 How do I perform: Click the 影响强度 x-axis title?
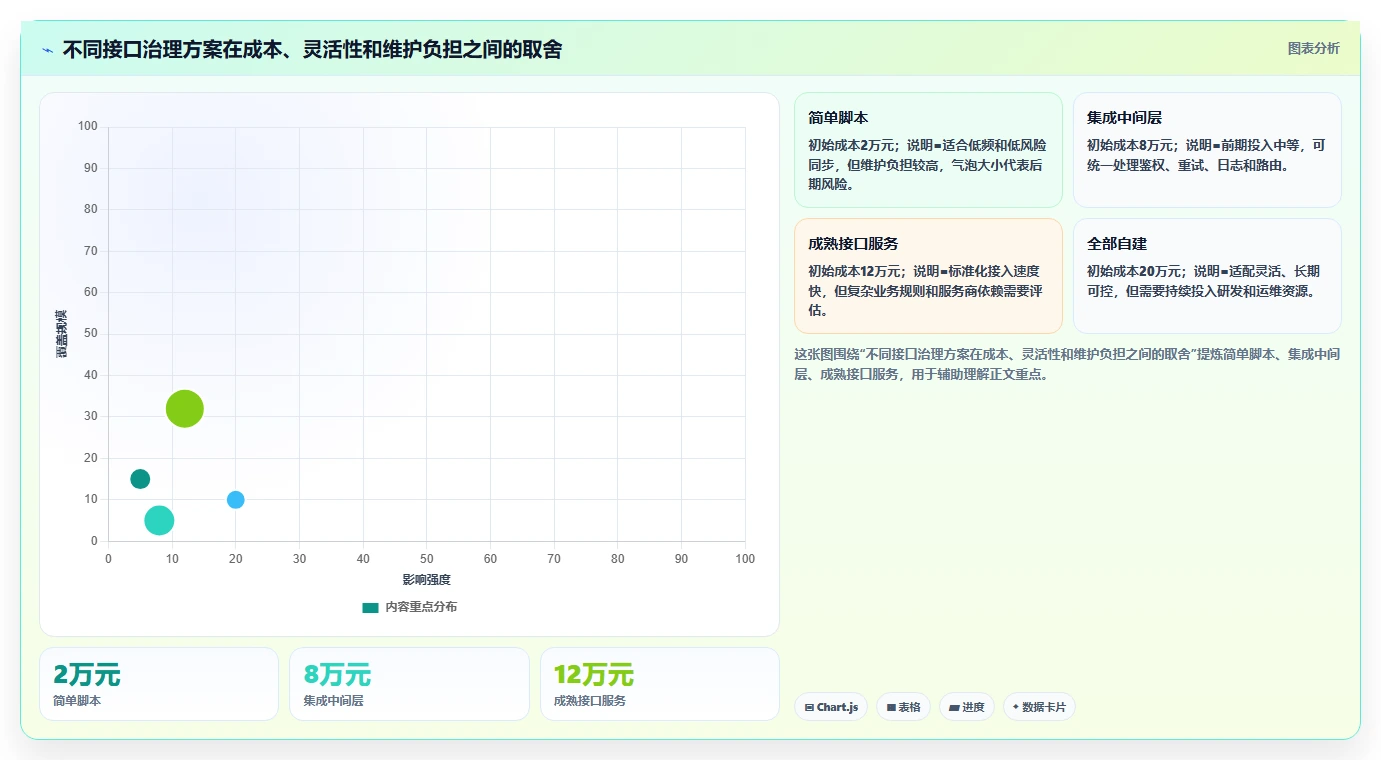pyautogui.click(x=427, y=580)
